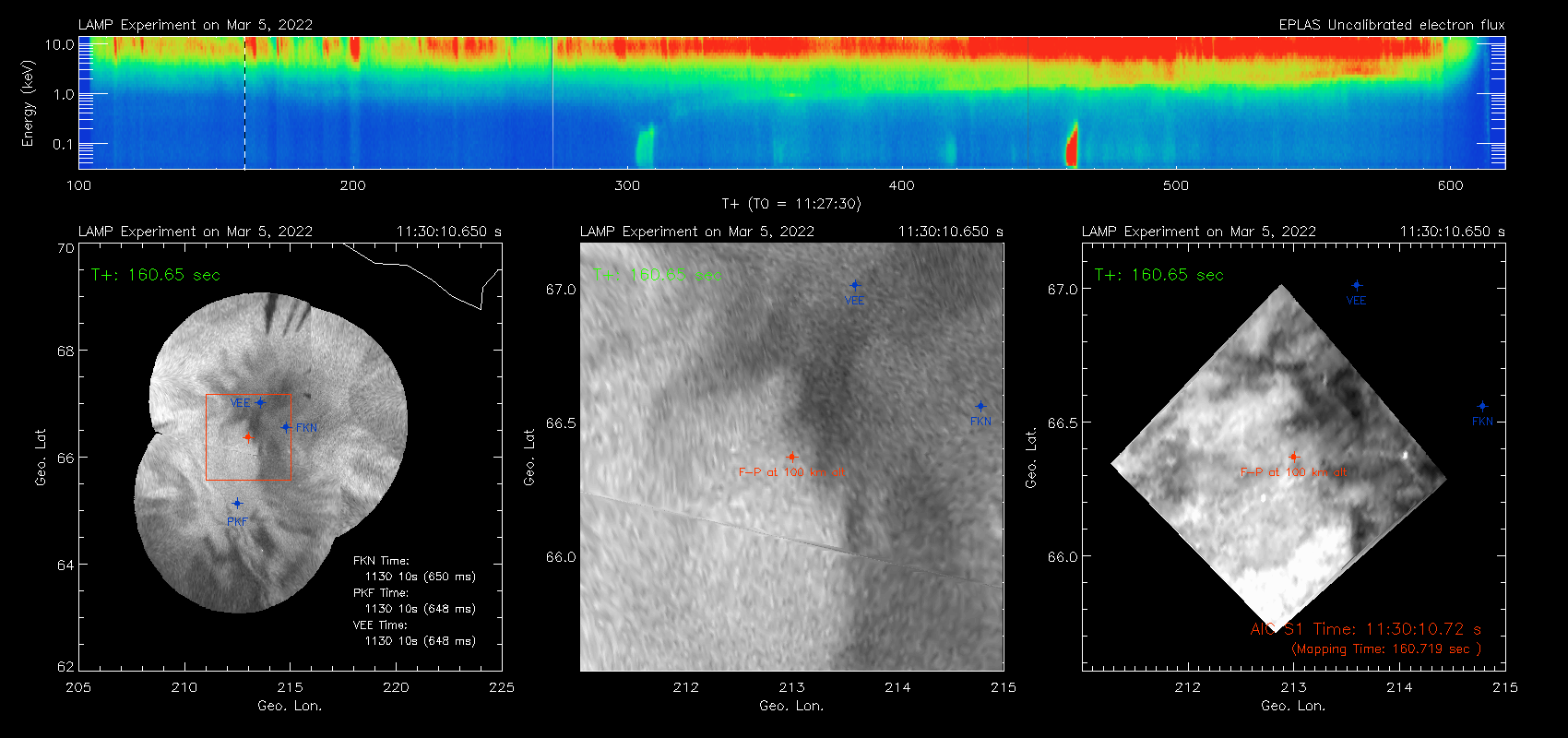Click the 'Geo. Lat' label of the left map
1568x738 pixels.
pos(41,457)
